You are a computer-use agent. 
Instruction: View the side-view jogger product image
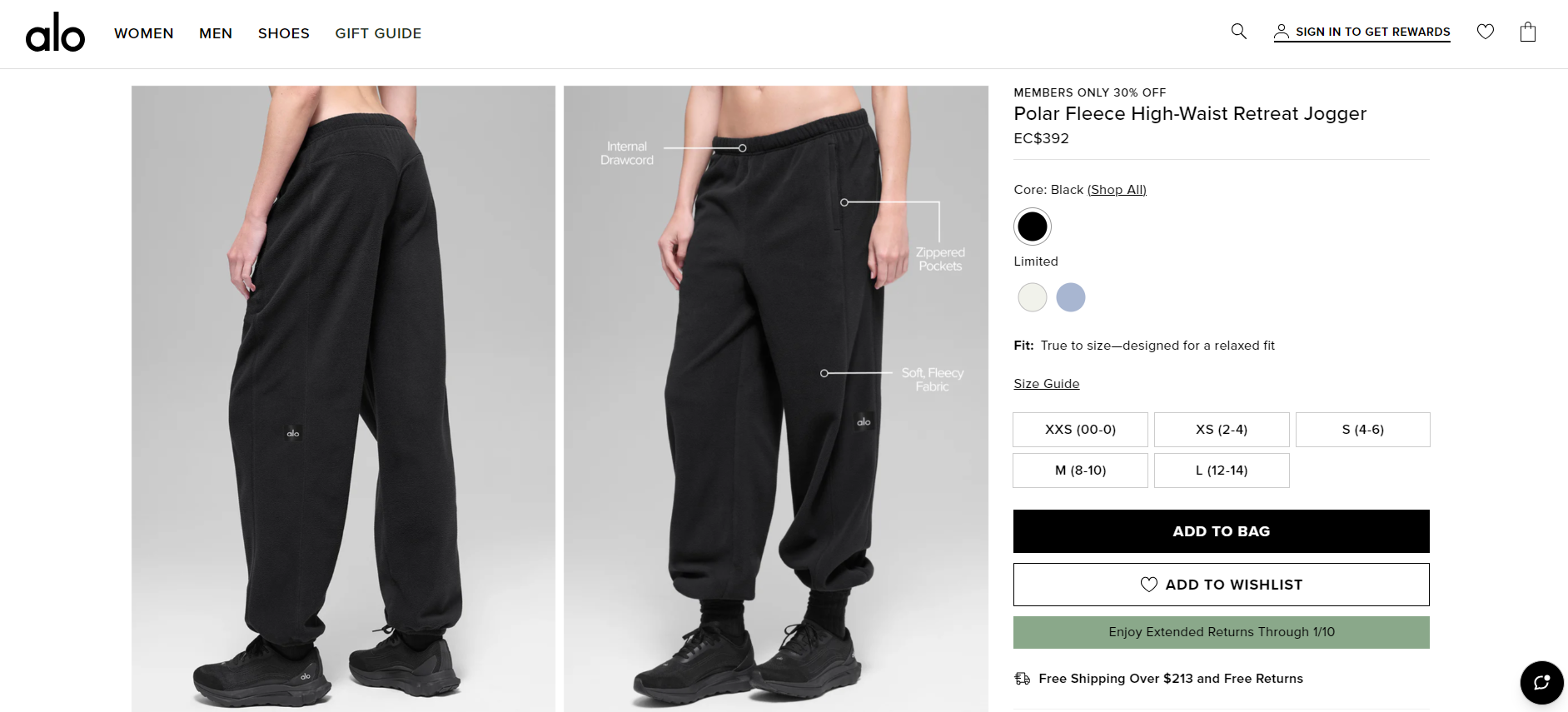click(343, 398)
